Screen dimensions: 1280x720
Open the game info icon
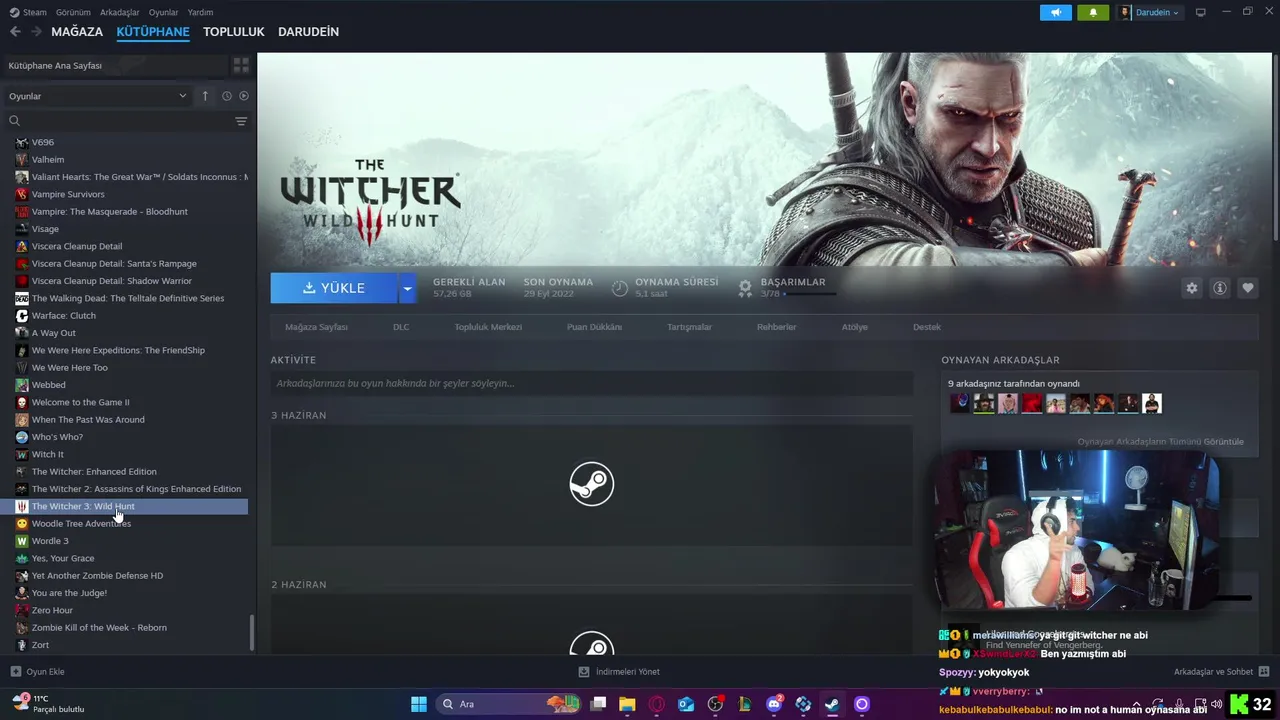(1220, 288)
